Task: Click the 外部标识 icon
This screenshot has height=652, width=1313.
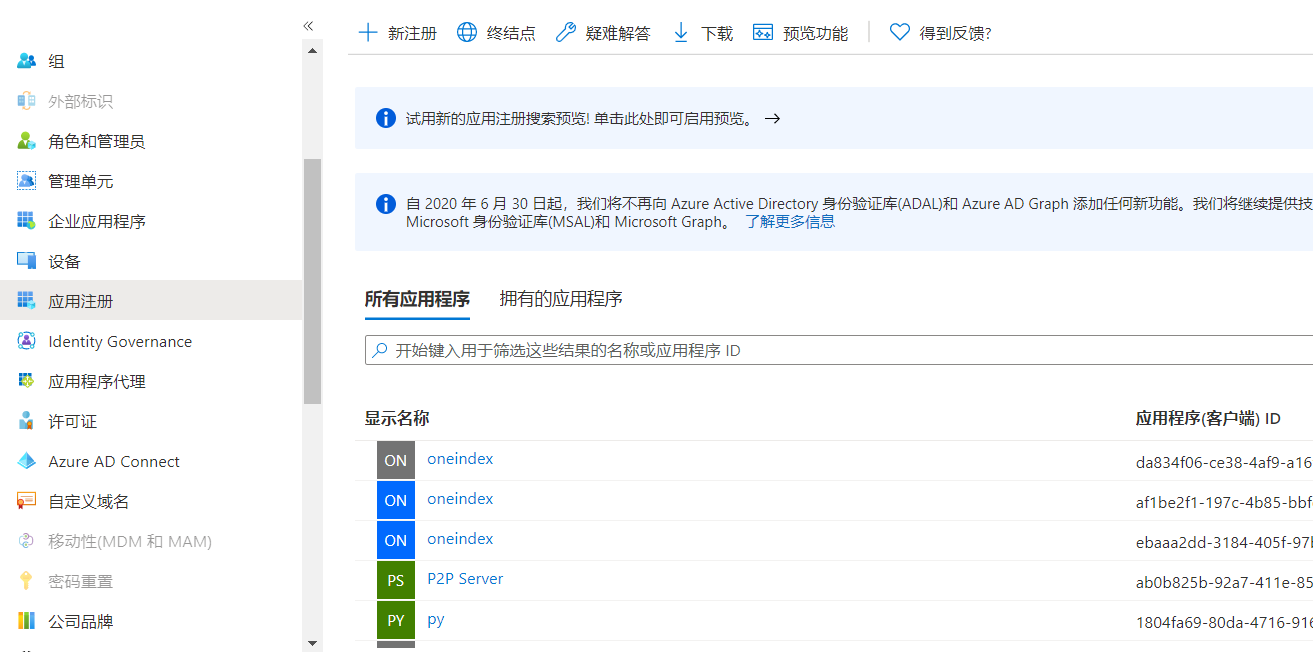Action: pos(27,101)
